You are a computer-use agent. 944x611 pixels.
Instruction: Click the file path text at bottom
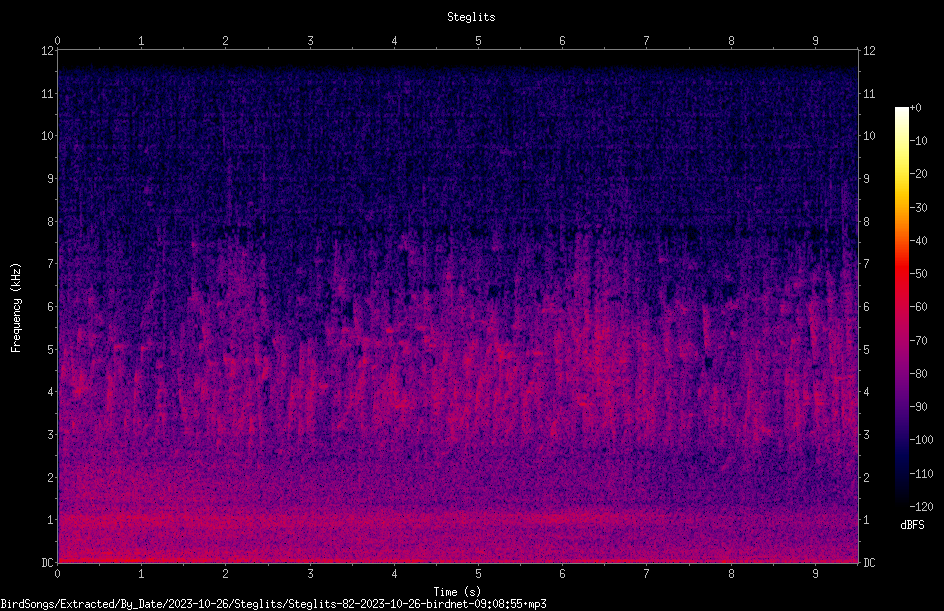point(273,604)
